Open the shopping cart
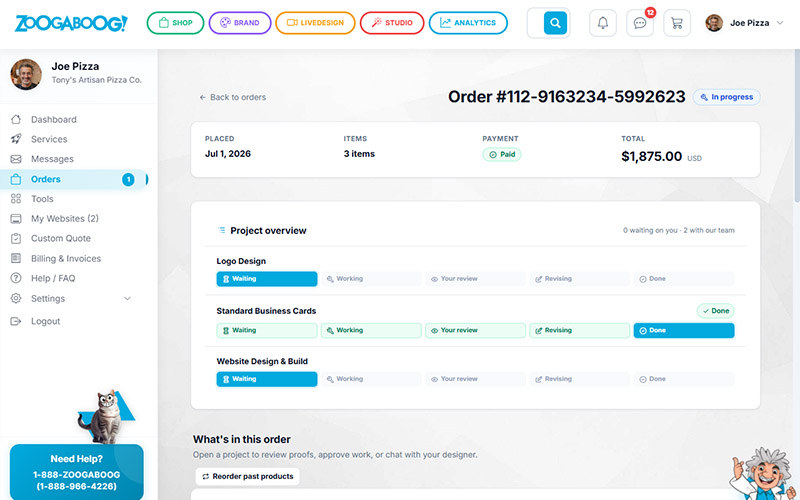 677,23
